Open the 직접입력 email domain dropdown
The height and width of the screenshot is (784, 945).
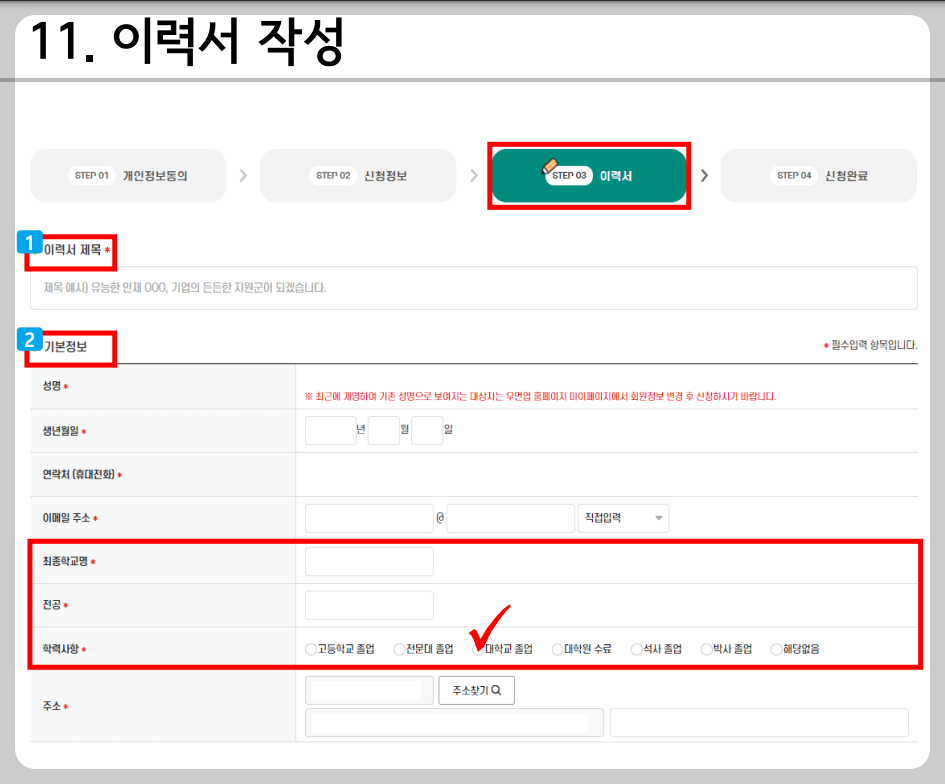(x=622, y=518)
